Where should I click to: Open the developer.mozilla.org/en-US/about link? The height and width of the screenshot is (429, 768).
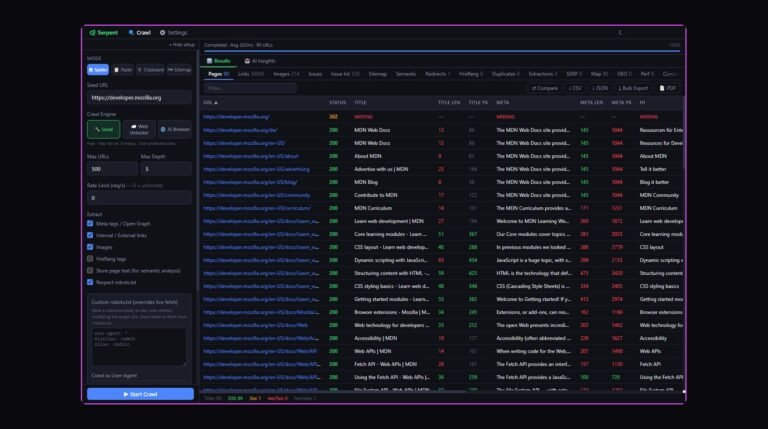coord(251,156)
